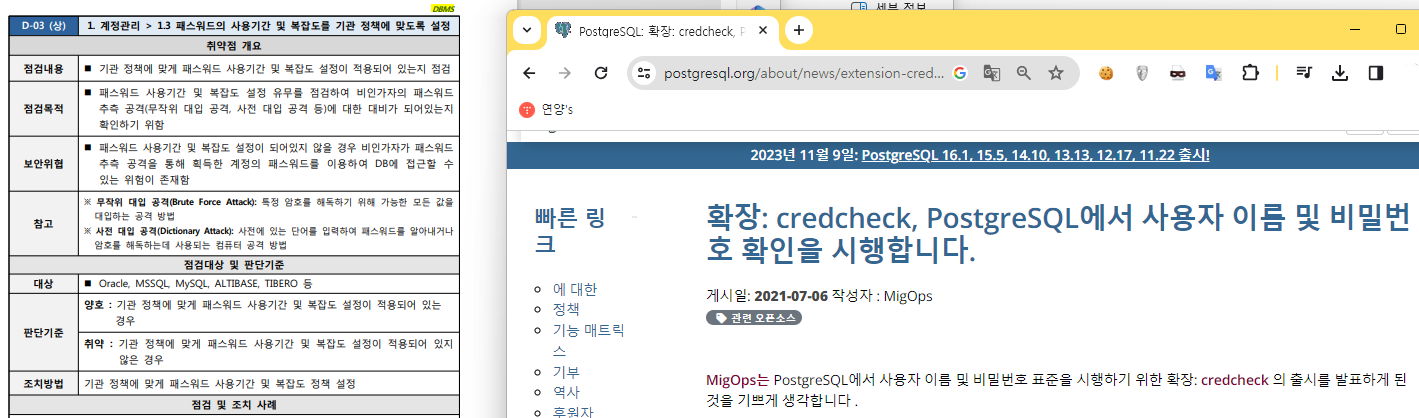Close the PostgreSQL credcheck tab
Viewport: 1419px width, 418px height.
tap(761, 31)
